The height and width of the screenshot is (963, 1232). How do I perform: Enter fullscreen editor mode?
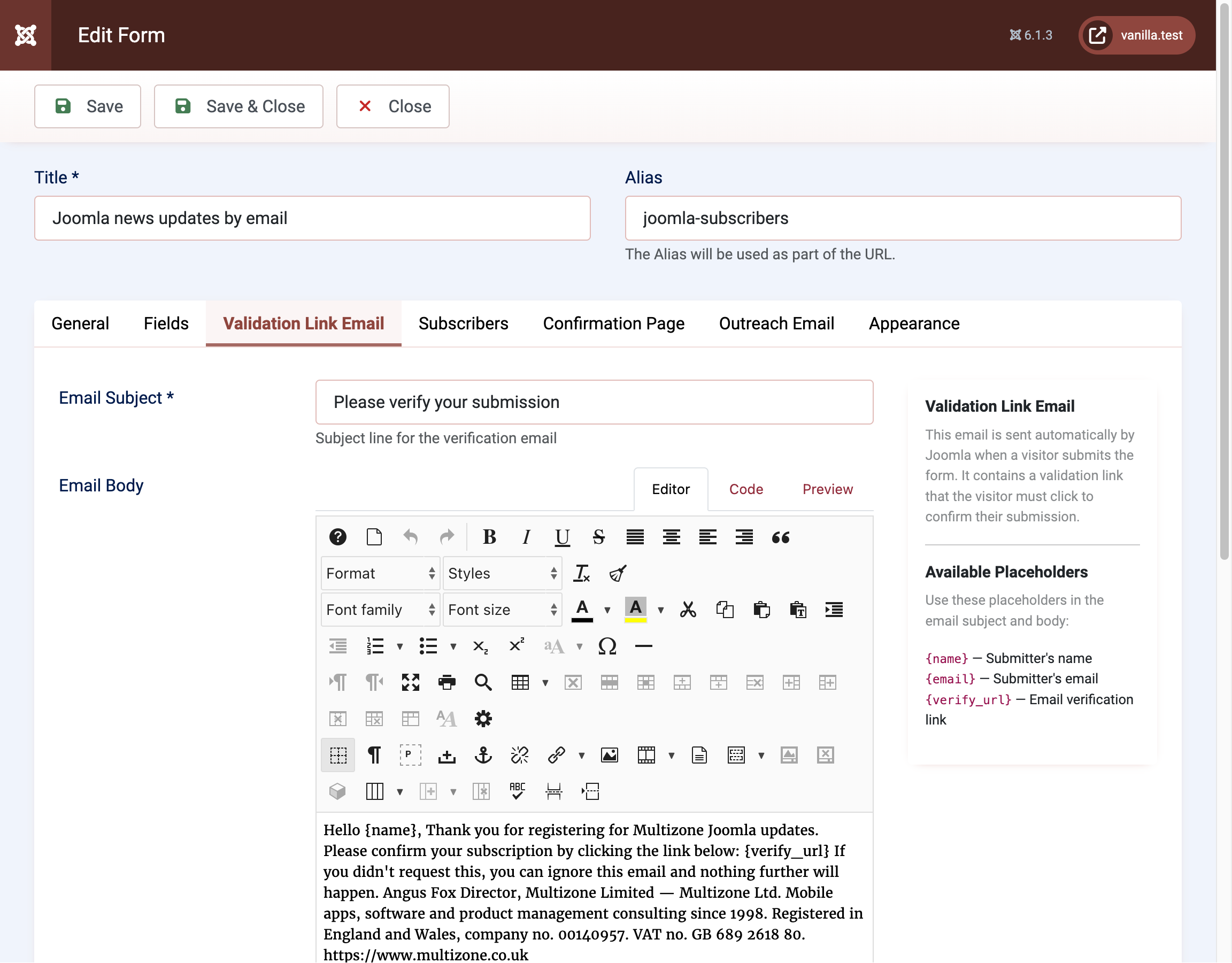pyautogui.click(x=410, y=682)
